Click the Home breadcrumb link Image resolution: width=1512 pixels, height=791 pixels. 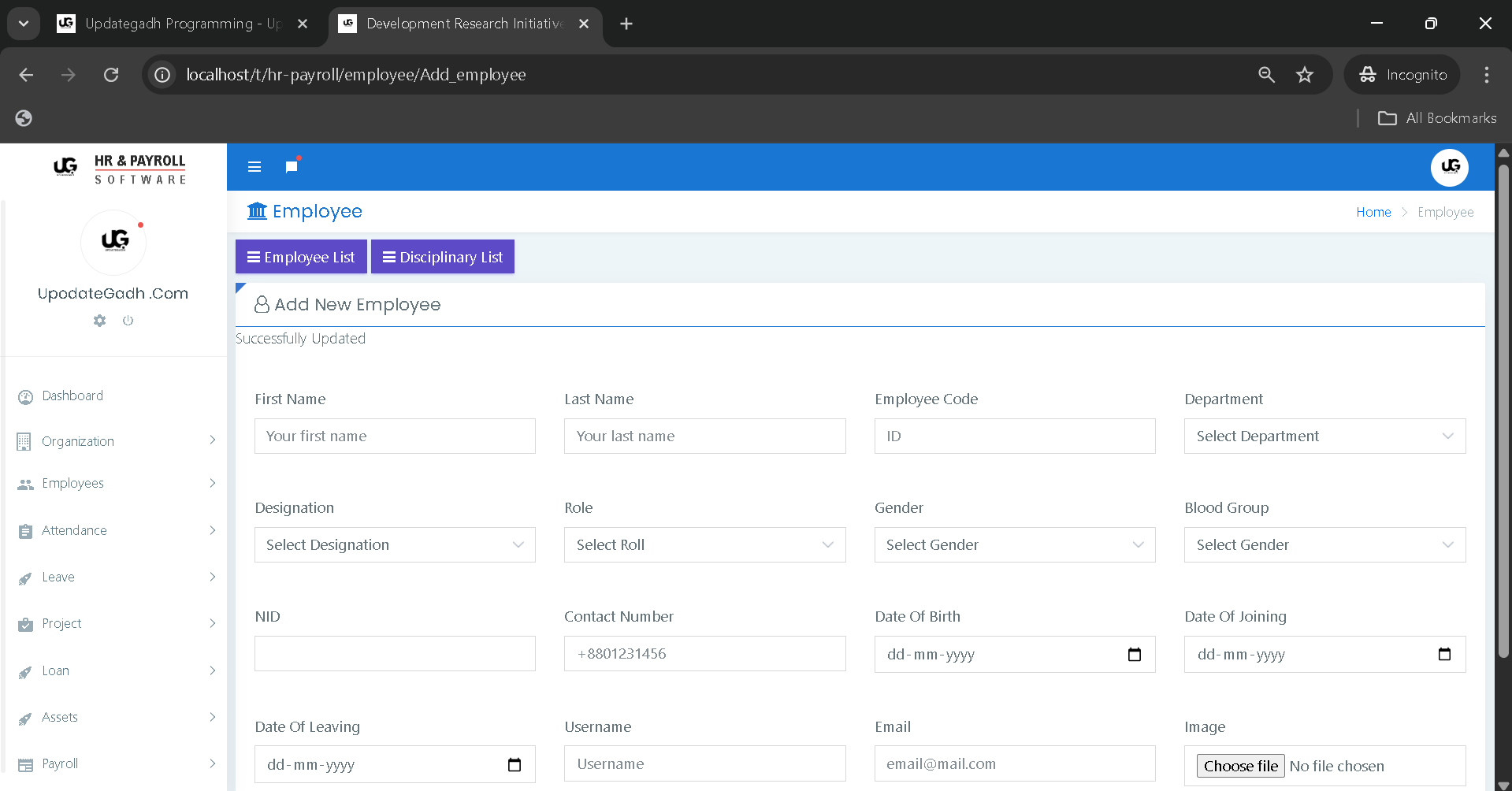[1373, 213]
